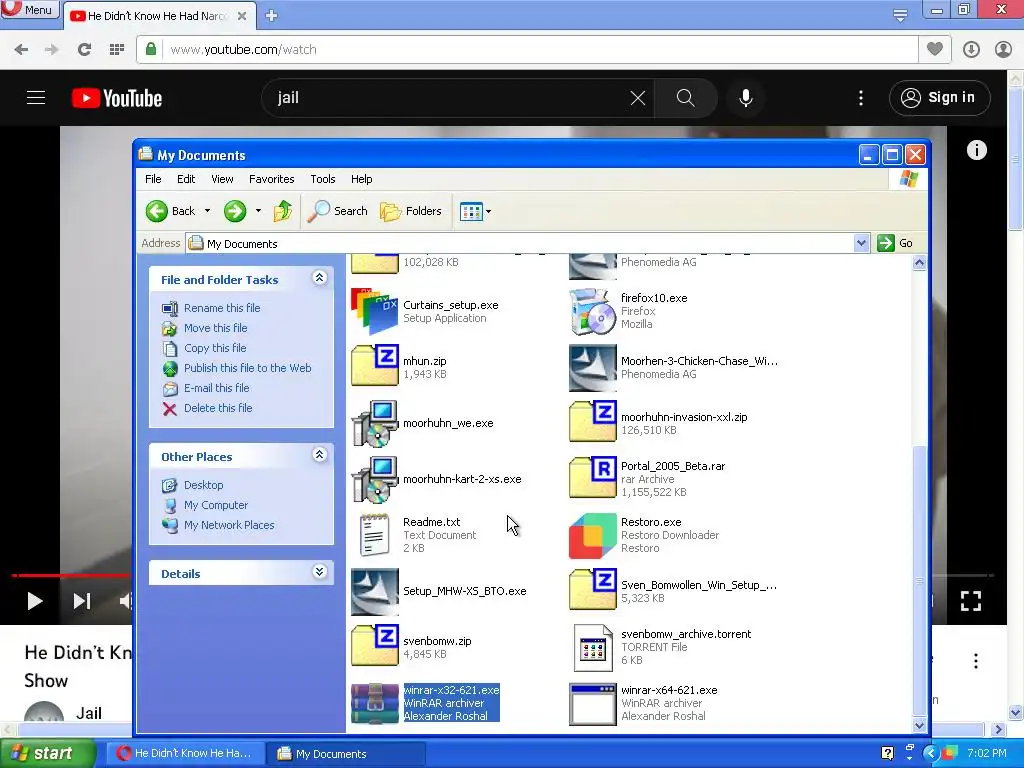
Task: Open Explorer Search pane
Action: [338, 211]
